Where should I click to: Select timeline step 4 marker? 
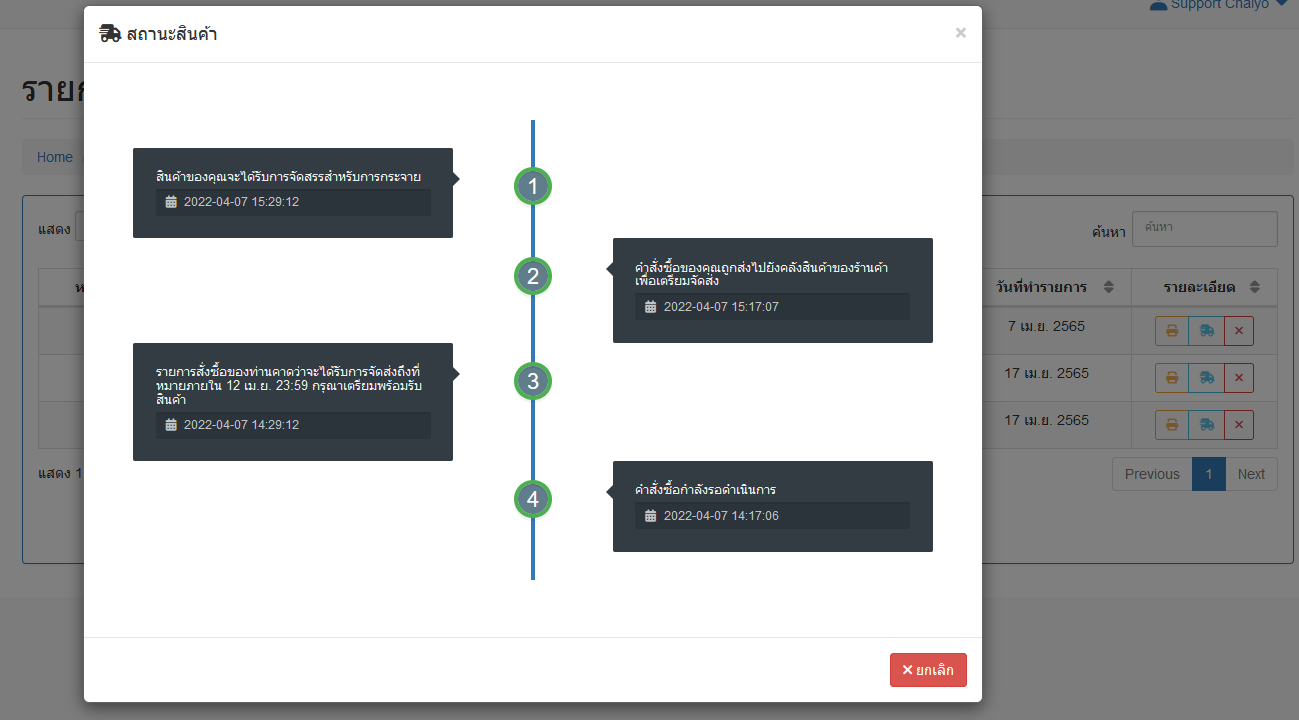pos(533,498)
